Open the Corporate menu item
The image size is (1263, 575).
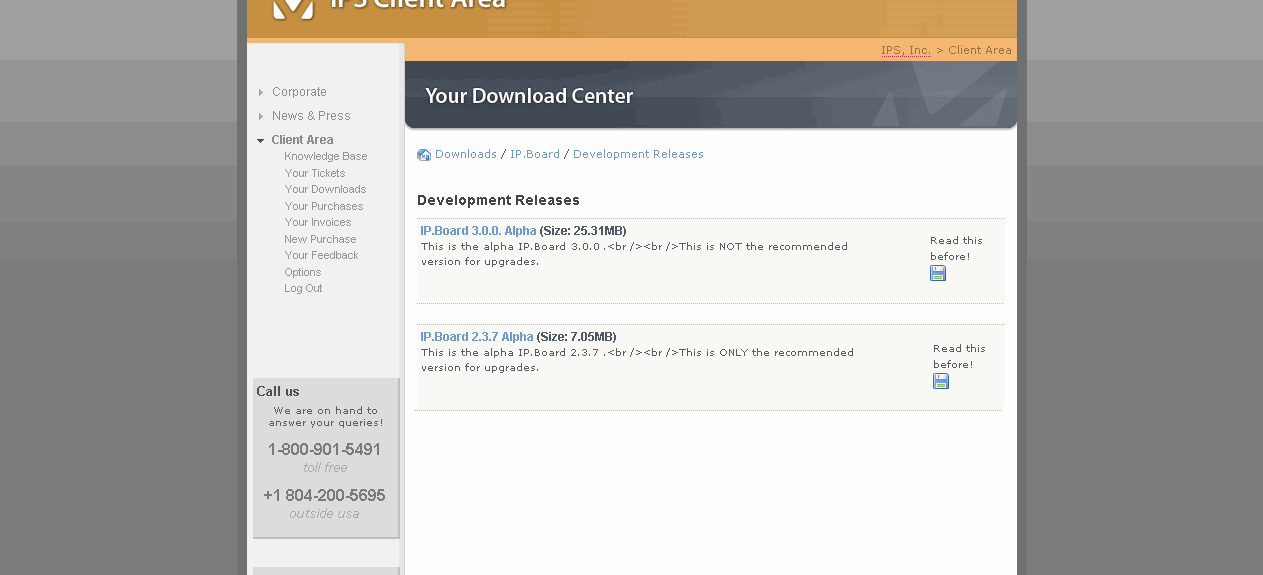tap(299, 92)
